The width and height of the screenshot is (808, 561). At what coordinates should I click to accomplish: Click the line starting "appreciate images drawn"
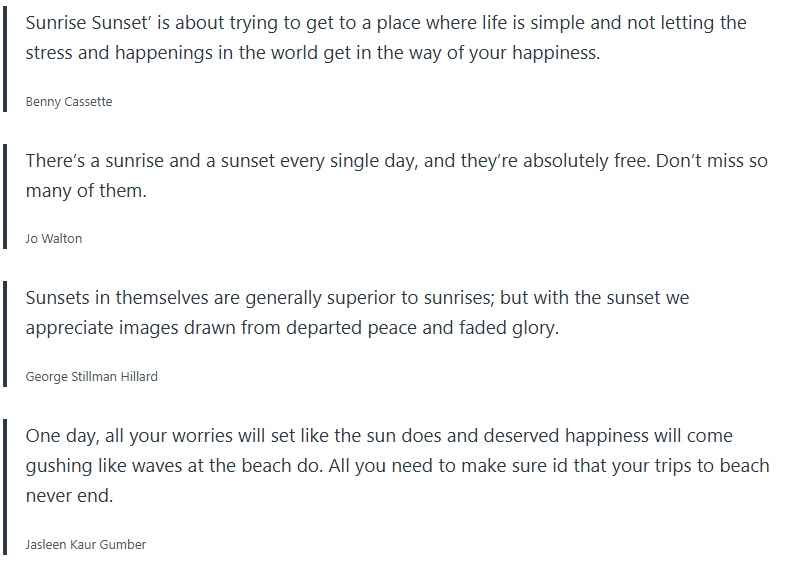click(291, 328)
